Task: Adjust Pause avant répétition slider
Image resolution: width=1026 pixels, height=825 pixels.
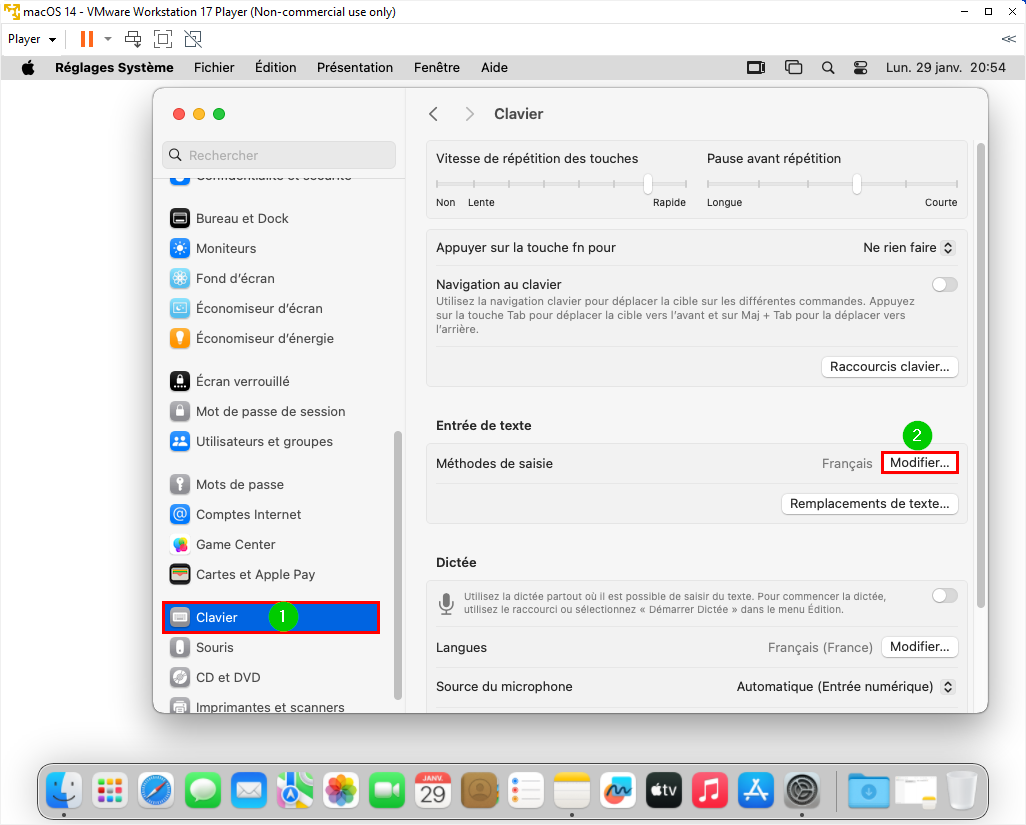Action: (x=856, y=184)
